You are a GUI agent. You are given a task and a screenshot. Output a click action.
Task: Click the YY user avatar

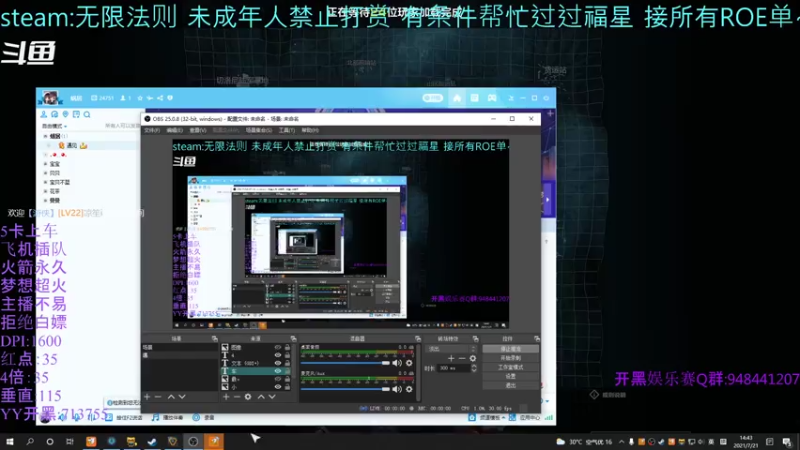click(50, 97)
